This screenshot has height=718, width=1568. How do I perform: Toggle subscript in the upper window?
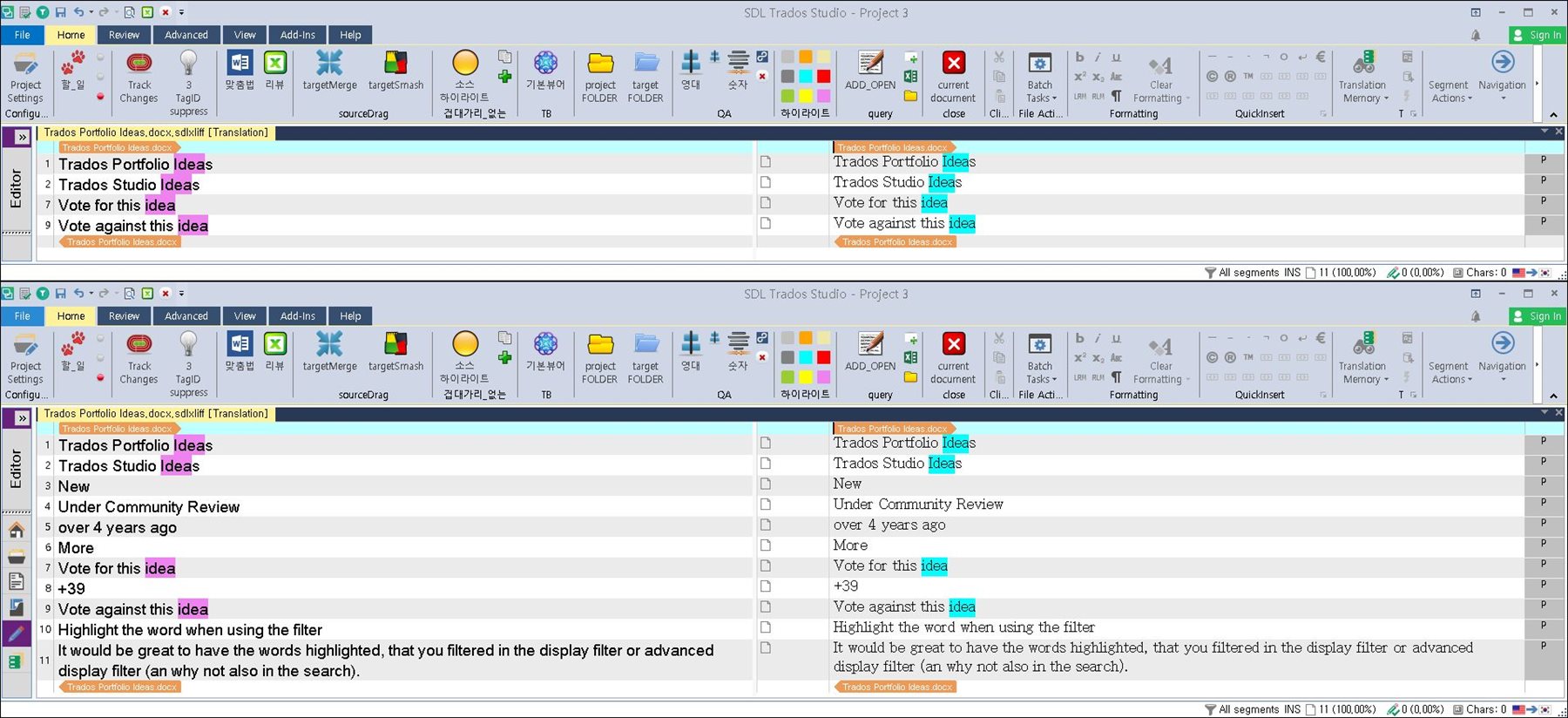point(1098,77)
